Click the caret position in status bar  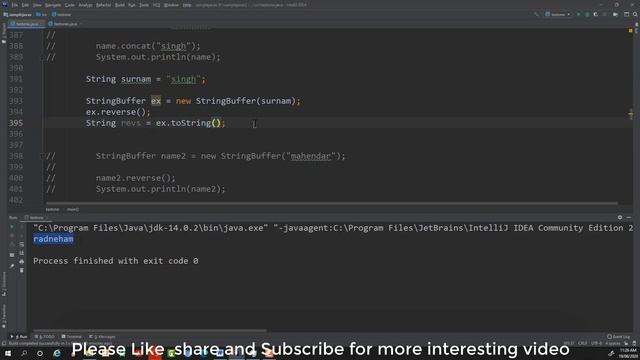pyautogui.click(x=569, y=343)
